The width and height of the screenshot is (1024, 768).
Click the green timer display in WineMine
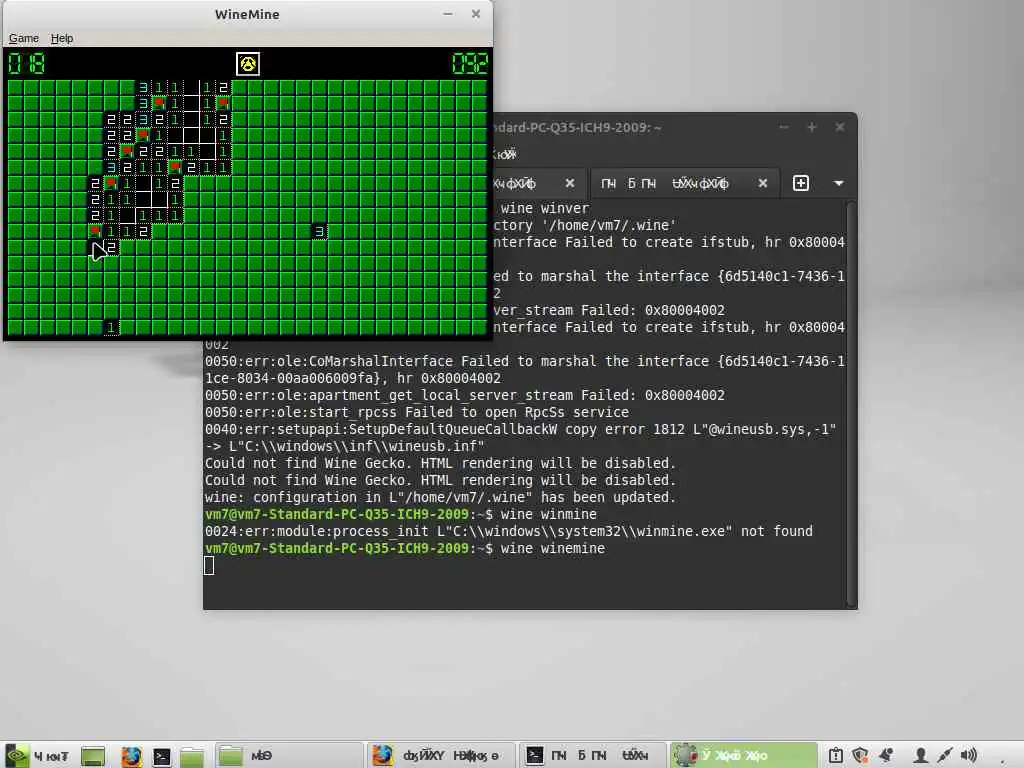coord(470,63)
